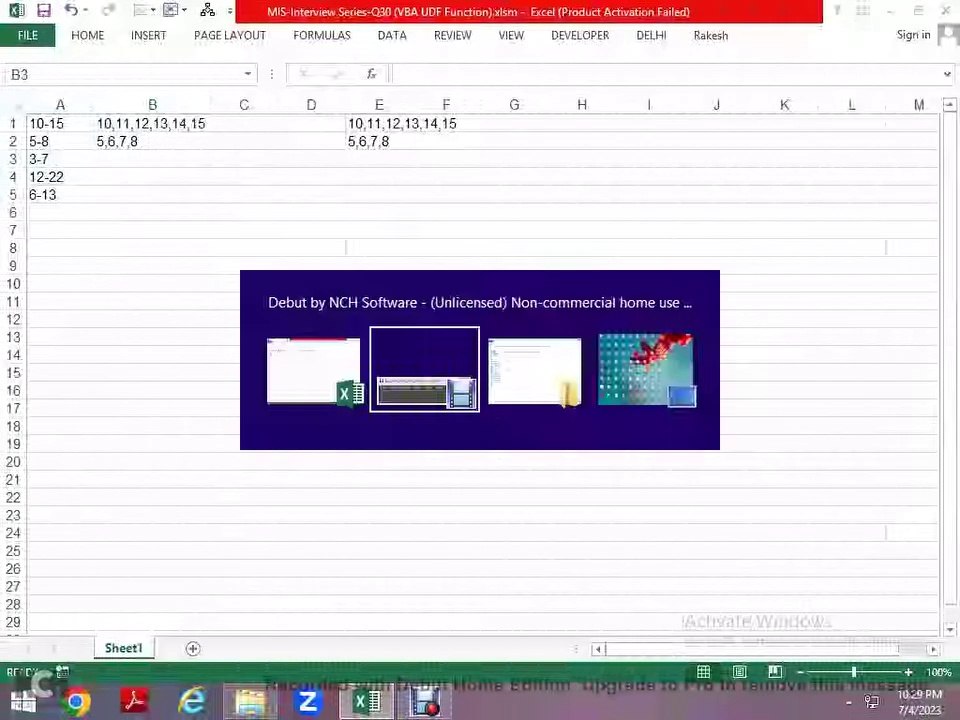Click the Redo arrow icon

pos(108,10)
